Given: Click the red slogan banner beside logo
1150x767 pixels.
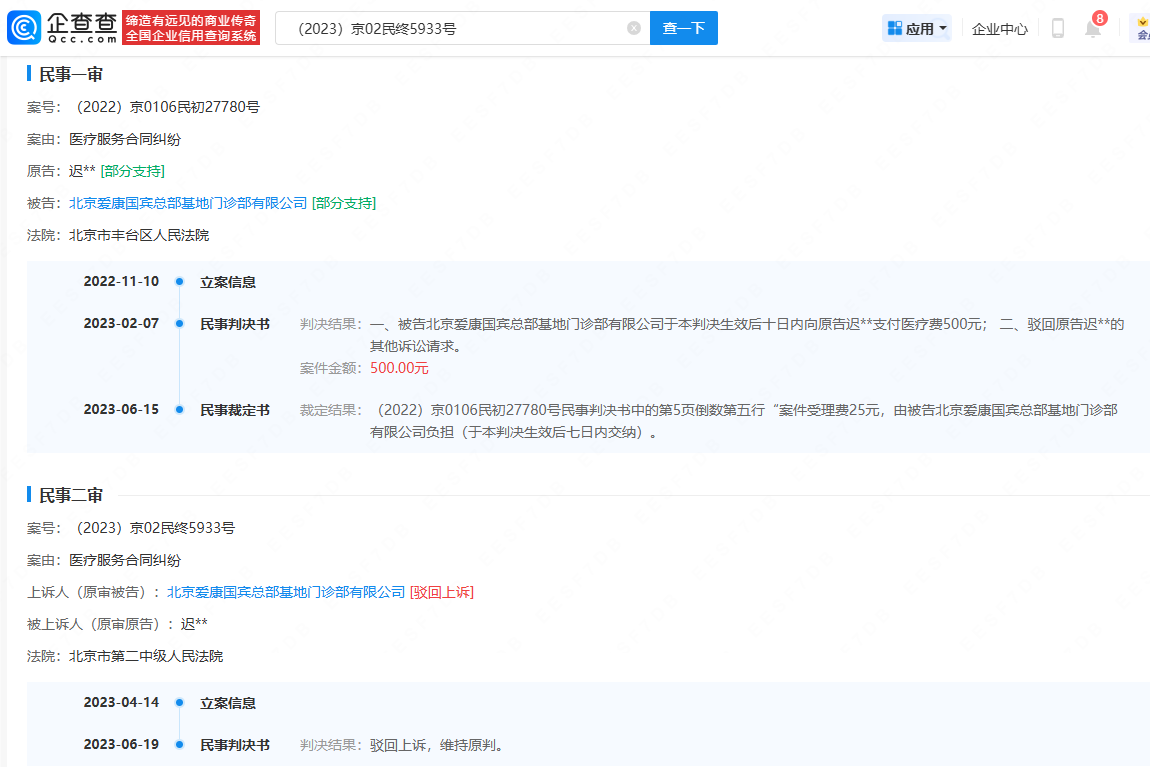Looking at the screenshot, I should tap(191, 28).
